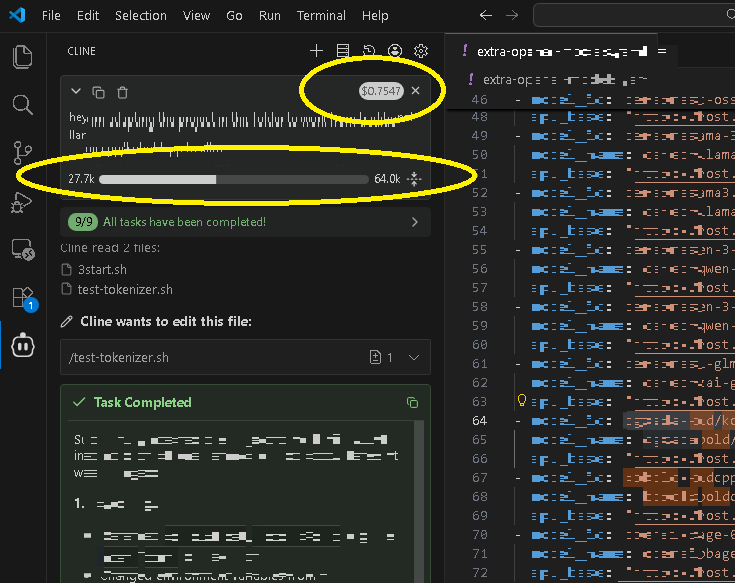Start a new Cline task with plus icon
This screenshot has width=735, height=583.
pos(317,51)
